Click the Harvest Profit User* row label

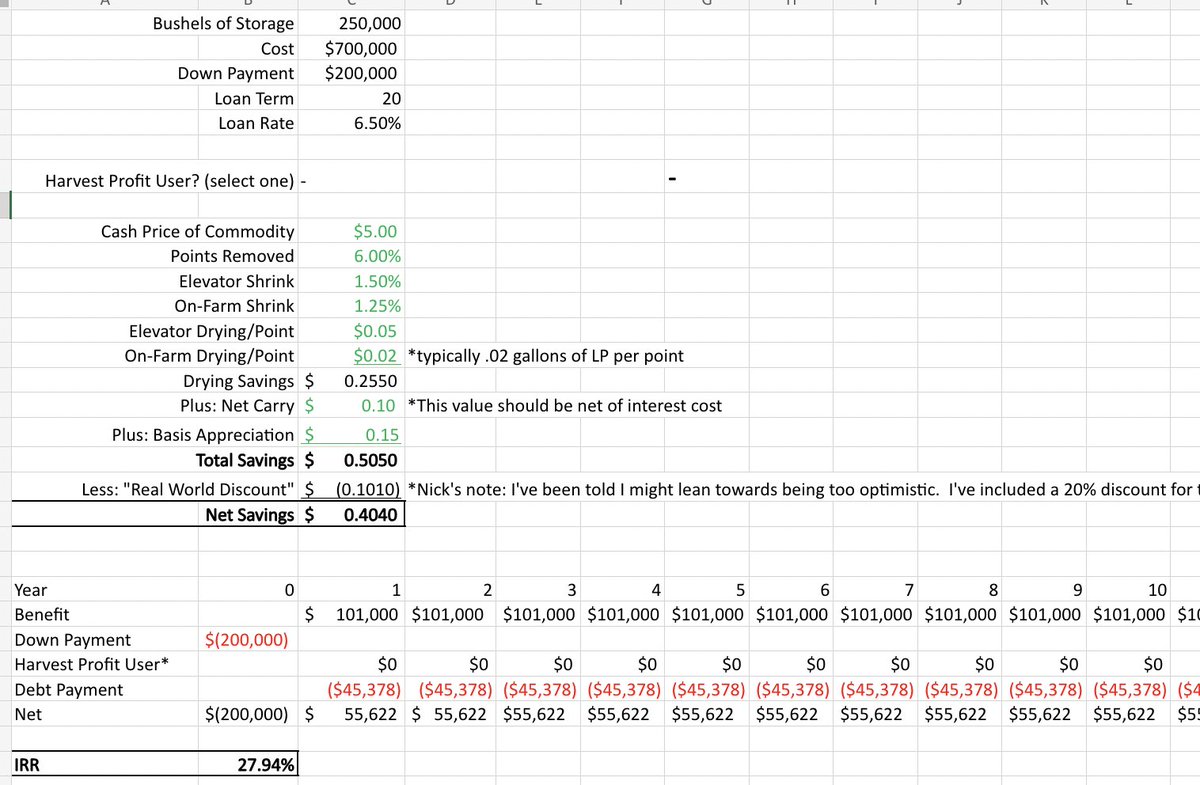point(91,663)
